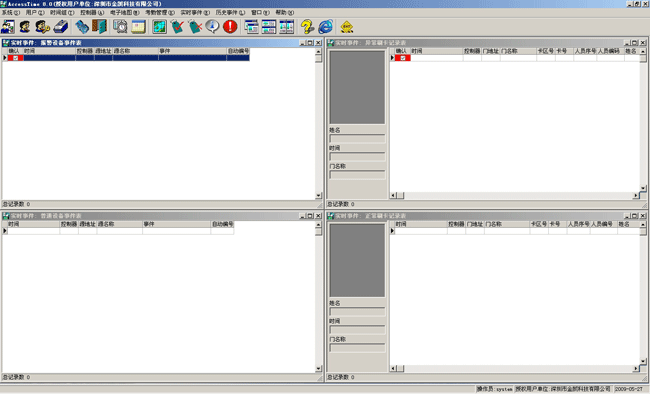Click 事件 column header in 报警设备事件表

click(x=192, y=51)
